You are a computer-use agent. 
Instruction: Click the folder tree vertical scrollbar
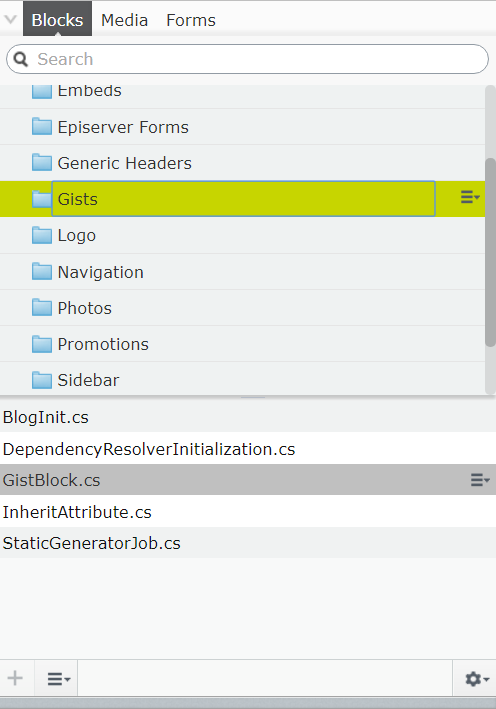[x=490, y=252]
